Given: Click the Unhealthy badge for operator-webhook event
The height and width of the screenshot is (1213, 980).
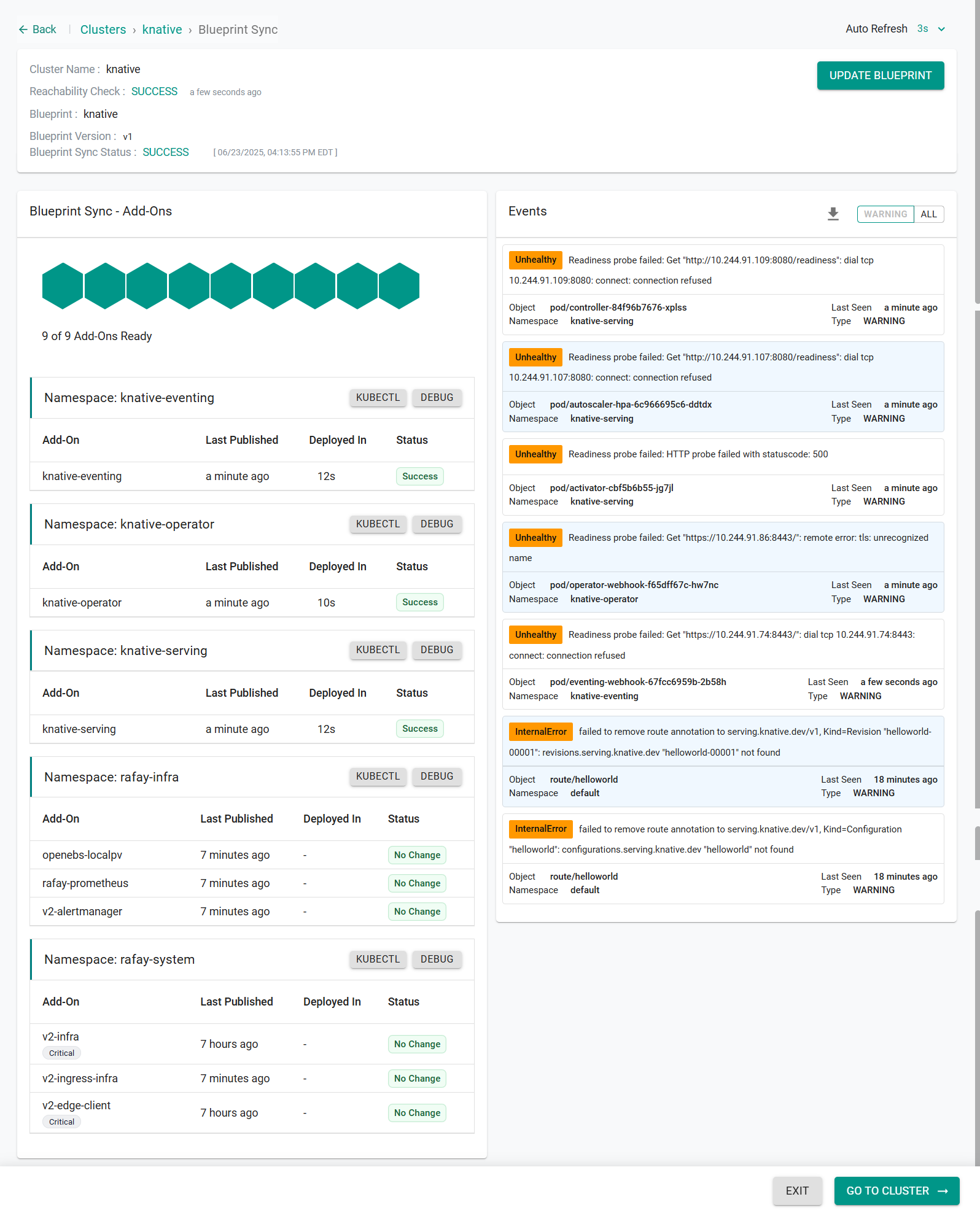Looking at the screenshot, I should pyautogui.click(x=535, y=538).
